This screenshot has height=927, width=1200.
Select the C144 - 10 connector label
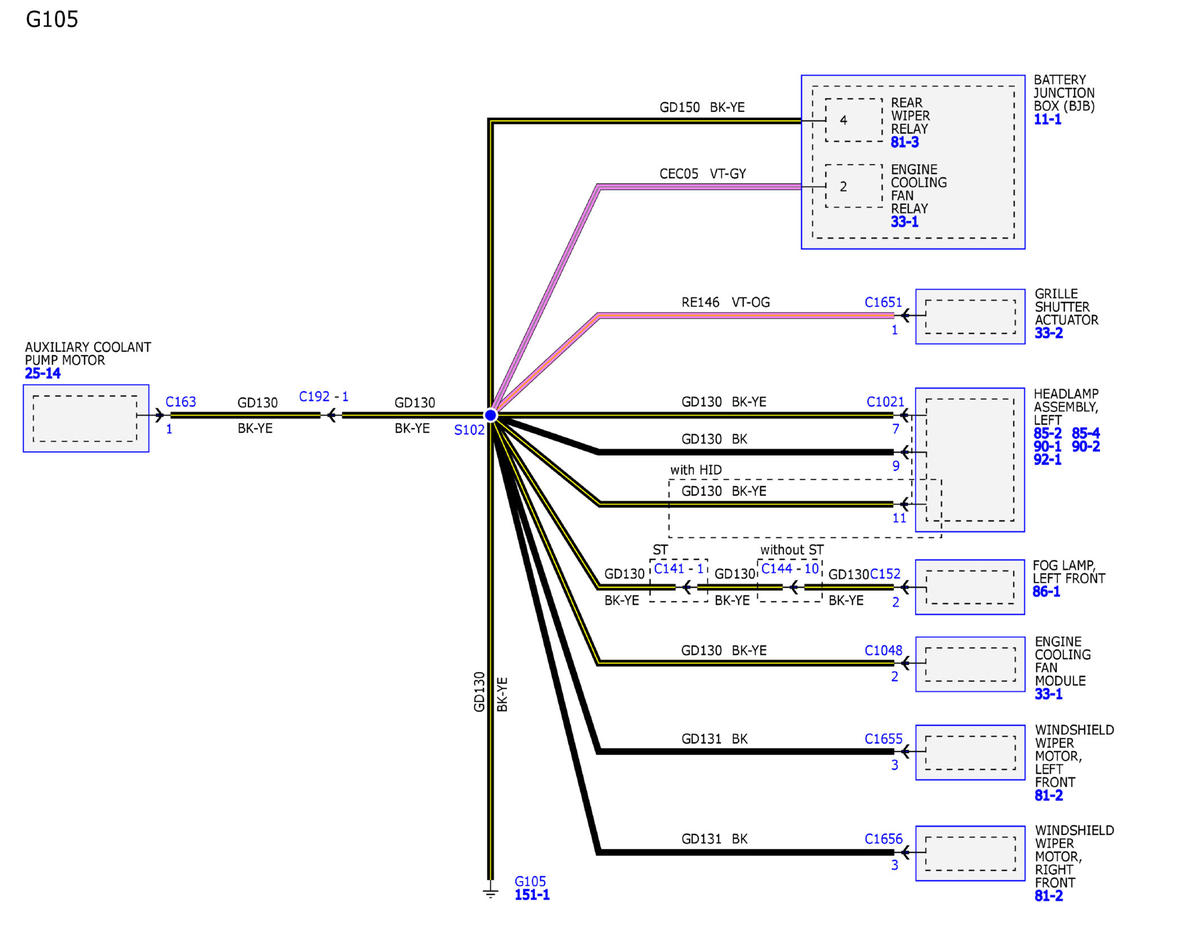tap(790, 569)
